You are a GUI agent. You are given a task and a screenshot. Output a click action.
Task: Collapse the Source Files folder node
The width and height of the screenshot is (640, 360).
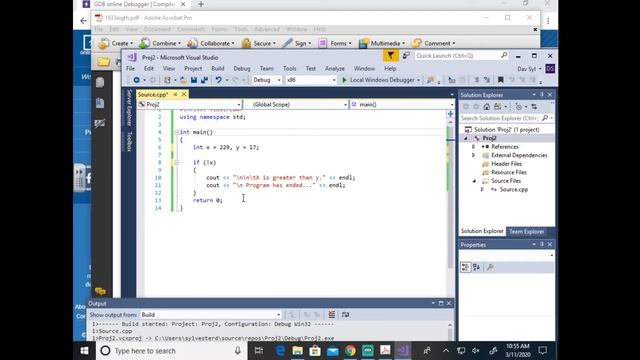click(x=474, y=181)
